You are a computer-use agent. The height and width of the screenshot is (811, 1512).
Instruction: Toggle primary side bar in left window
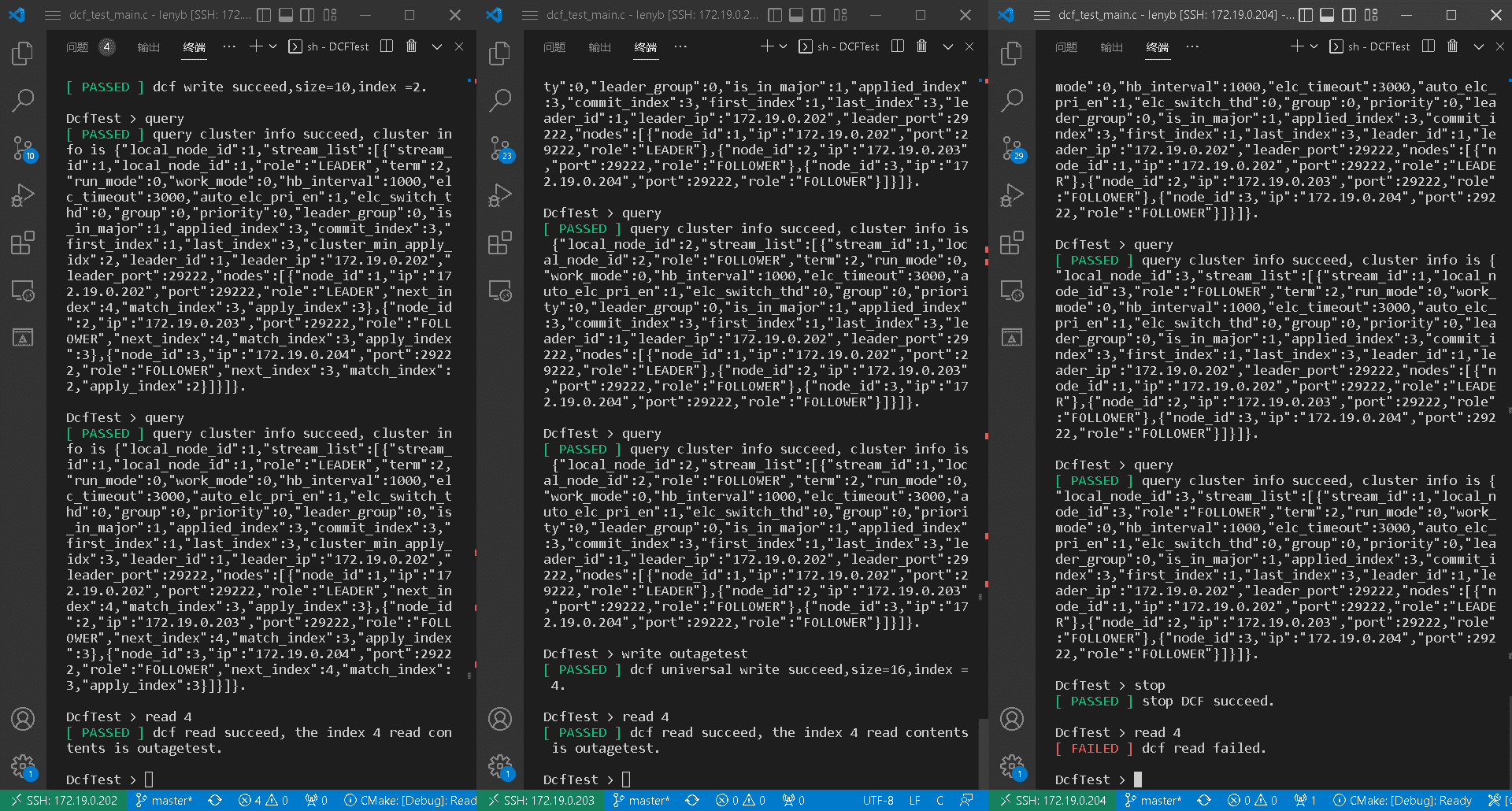pyautogui.click(x=265, y=15)
